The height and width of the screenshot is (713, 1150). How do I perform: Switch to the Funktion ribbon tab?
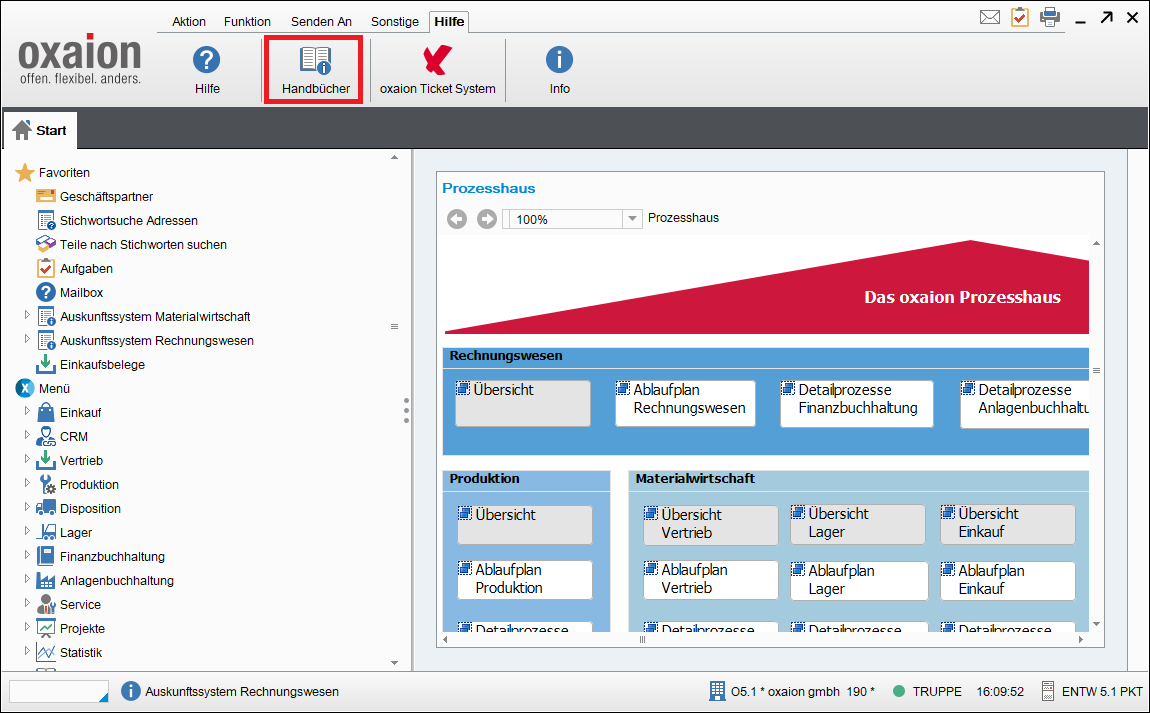(247, 22)
